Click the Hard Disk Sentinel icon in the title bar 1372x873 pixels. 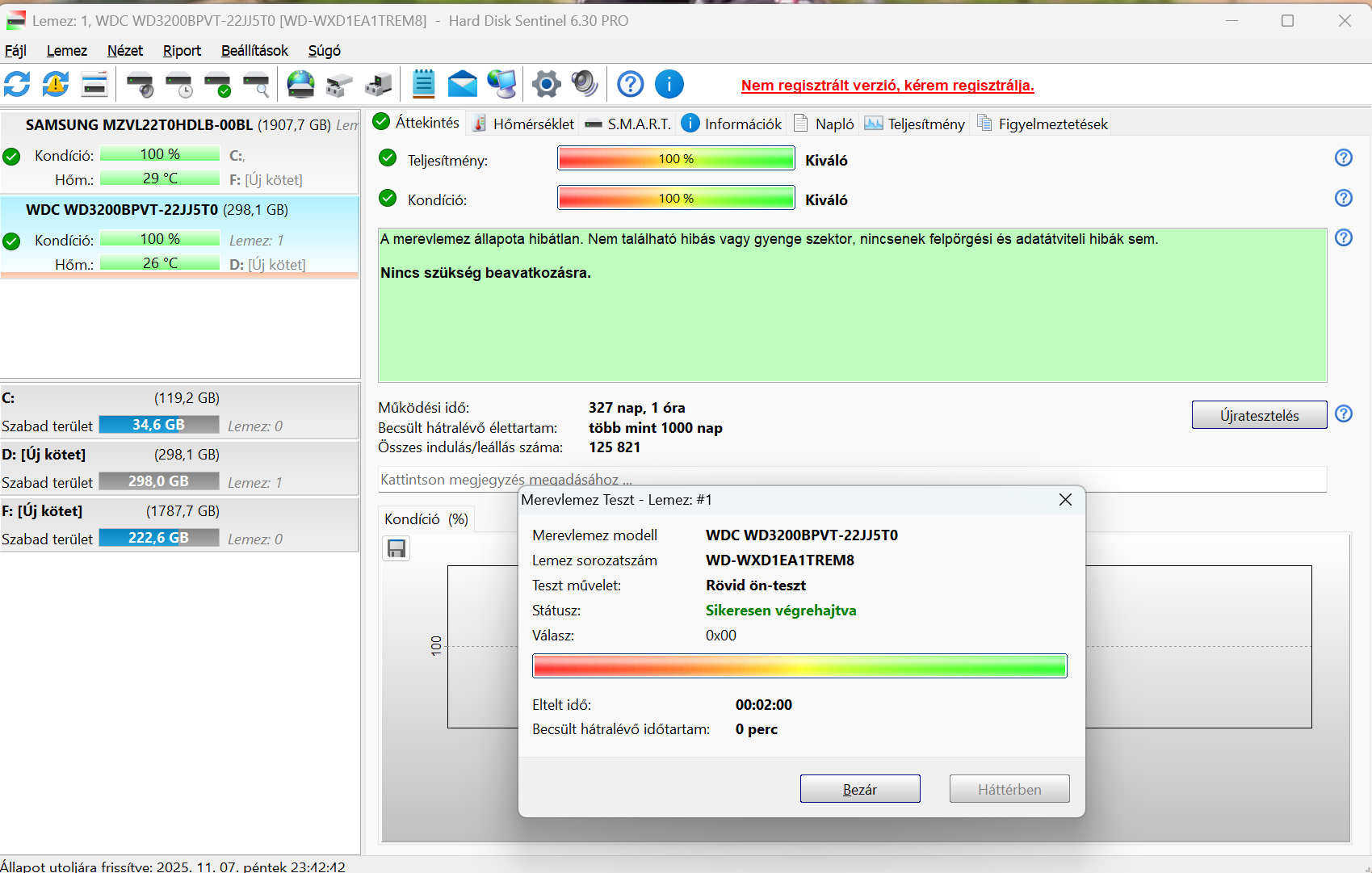(16, 21)
